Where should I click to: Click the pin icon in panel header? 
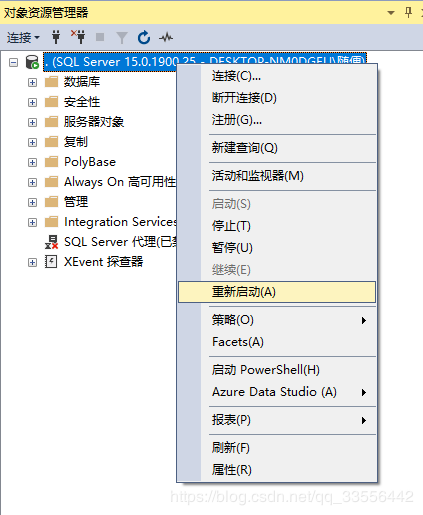(x=408, y=13)
